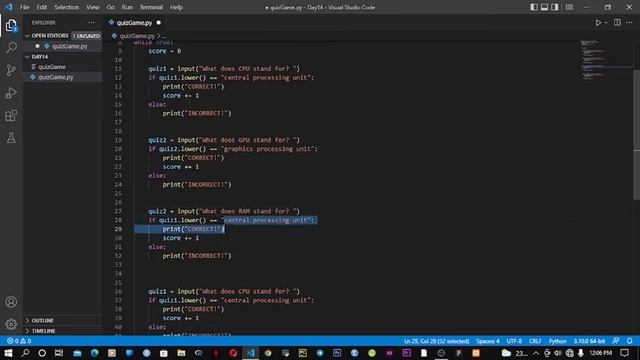
Task: Open the Run menu
Action: (127, 7)
